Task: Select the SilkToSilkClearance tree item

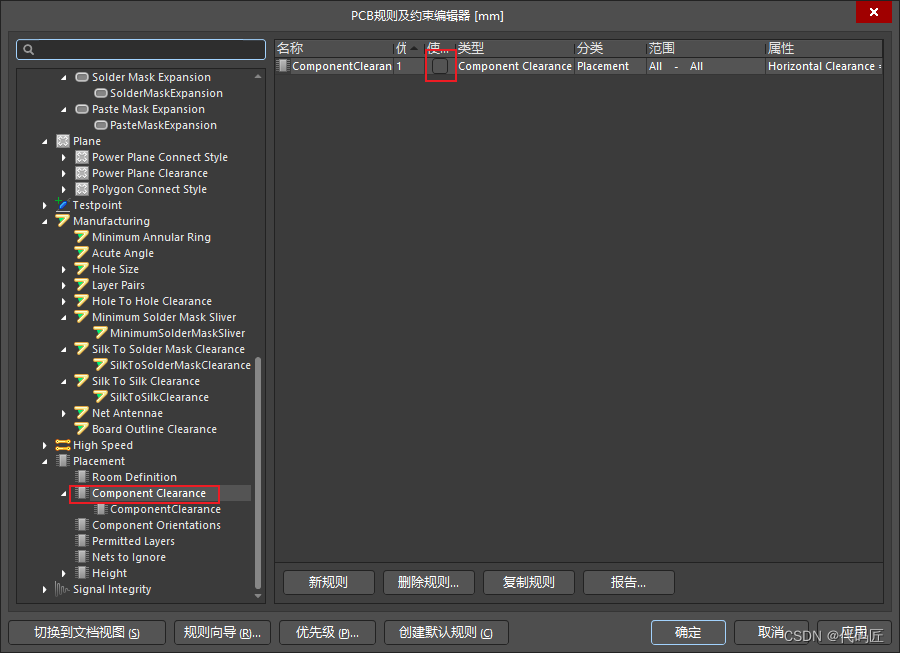Action: [x=160, y=397]
